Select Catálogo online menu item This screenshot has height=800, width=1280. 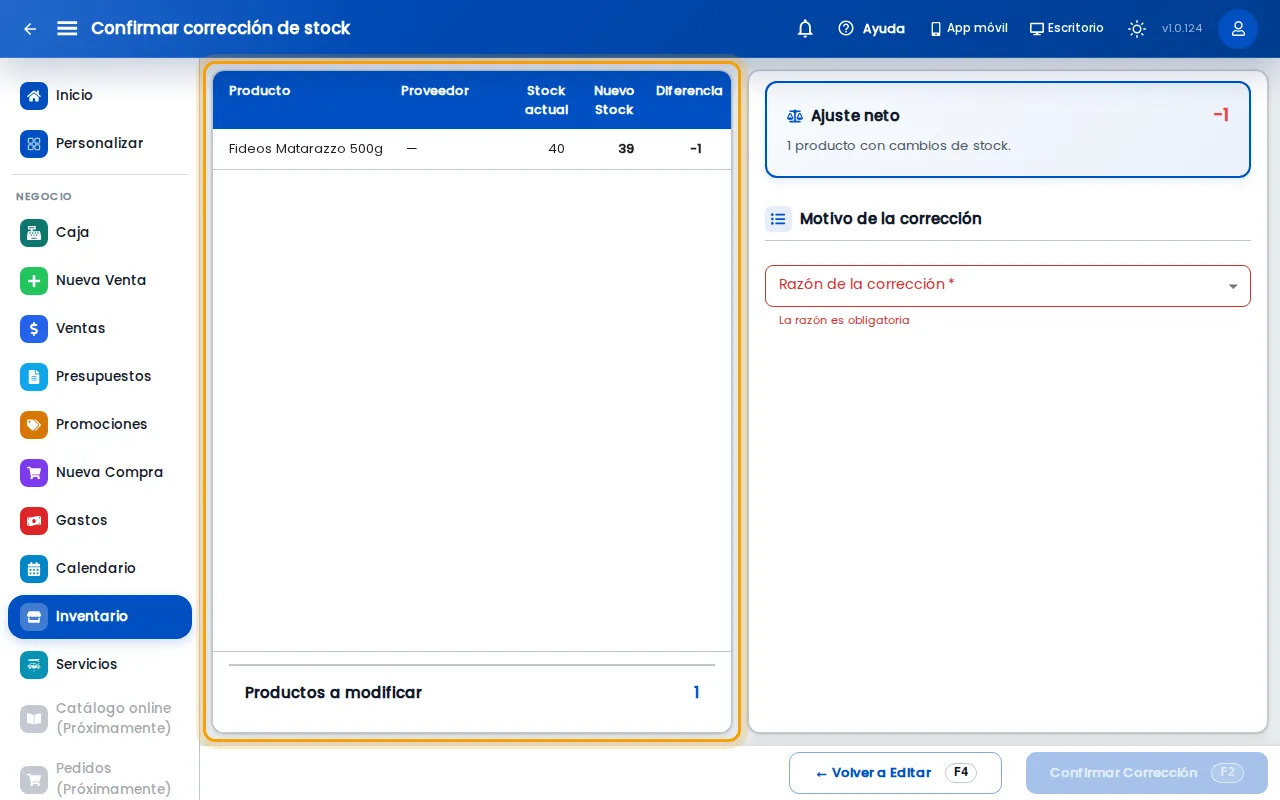(100, 718)
